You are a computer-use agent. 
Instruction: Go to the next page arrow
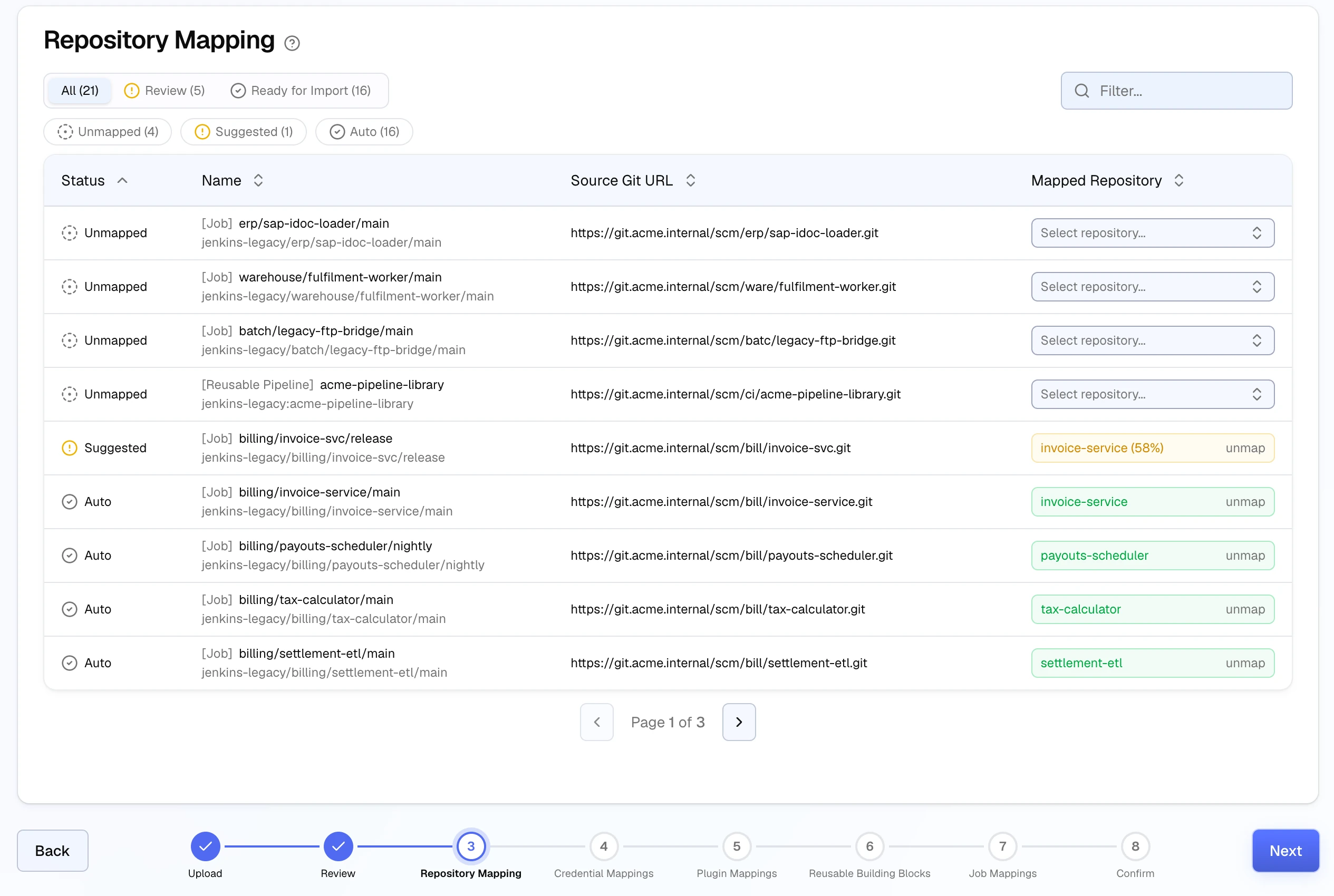[739, 722]
